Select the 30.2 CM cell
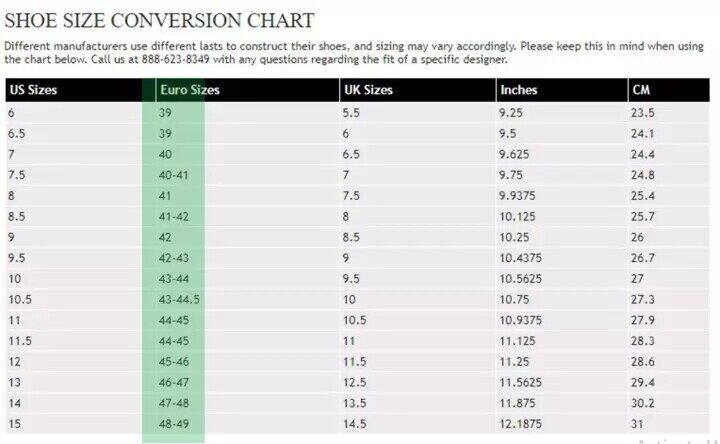 point(643,402)
